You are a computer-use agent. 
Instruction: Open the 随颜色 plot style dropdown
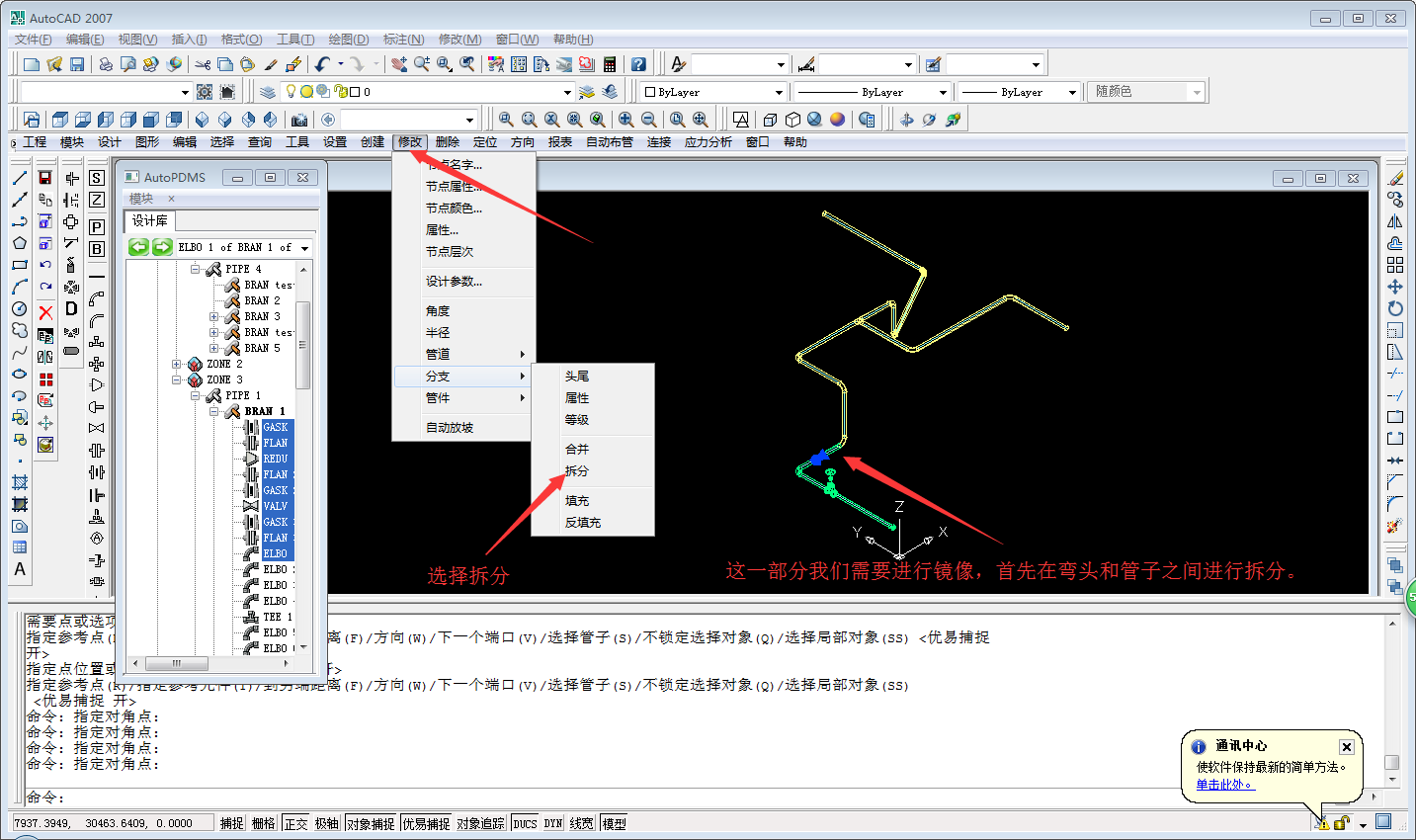coord(1197,92)
